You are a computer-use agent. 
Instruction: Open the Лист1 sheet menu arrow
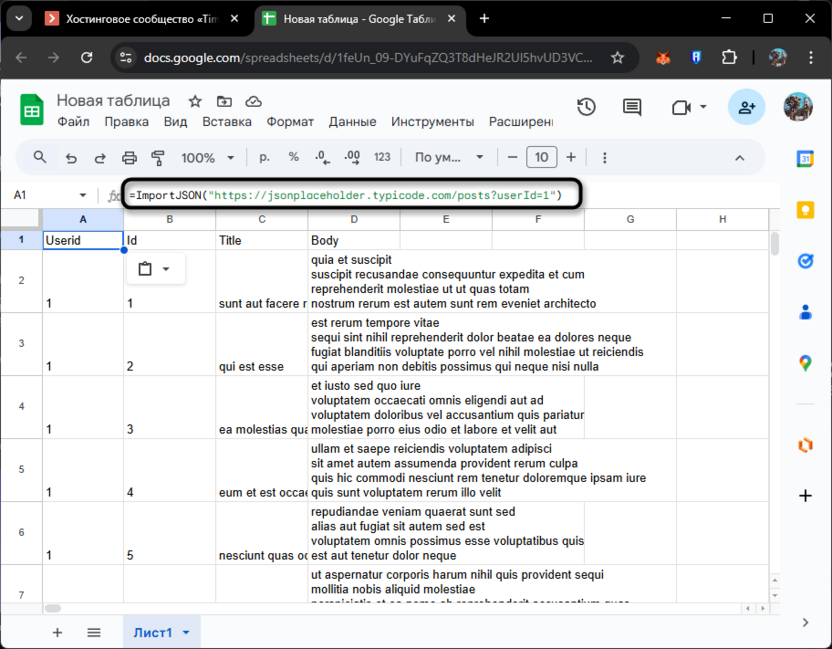[184, 632]
